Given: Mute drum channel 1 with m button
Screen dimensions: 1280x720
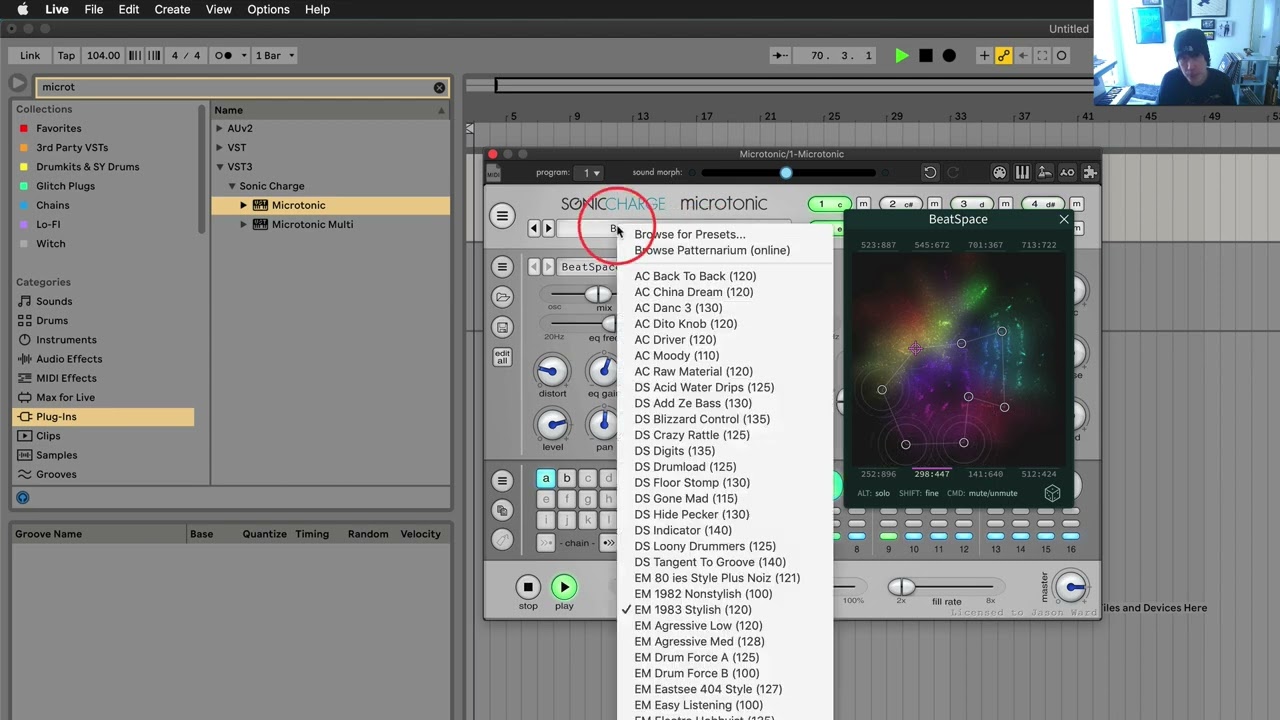Looking at the screenshot, I should [863, 205].
